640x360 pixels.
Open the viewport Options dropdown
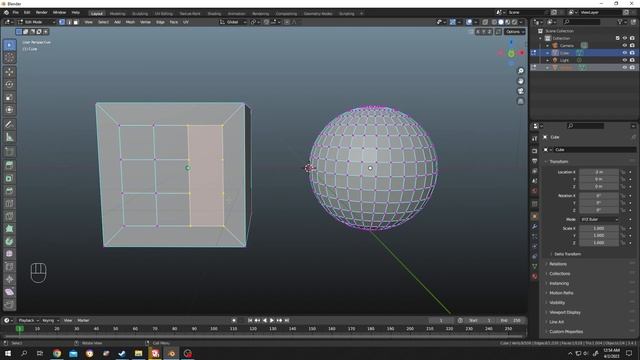point(514,31)
